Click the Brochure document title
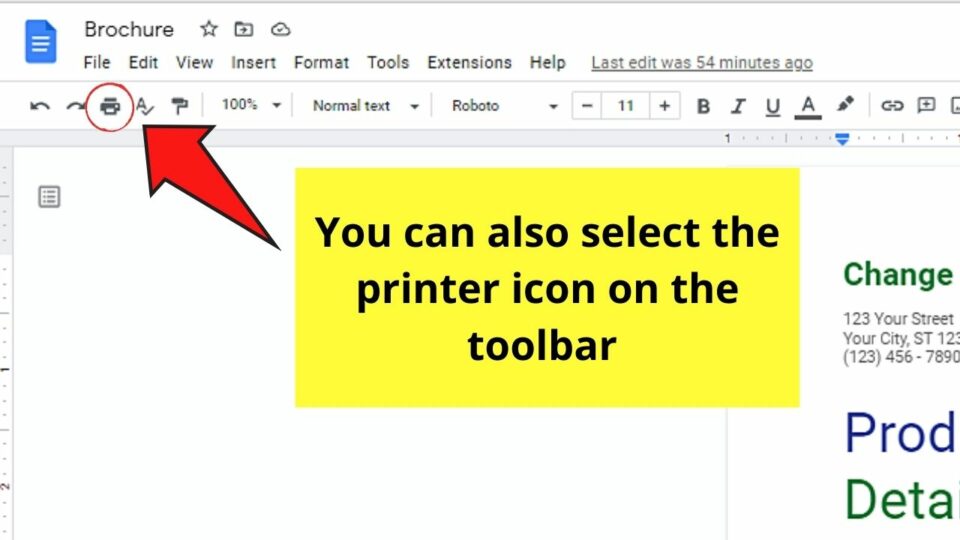 pyautogui.click(x=129, y=29)
